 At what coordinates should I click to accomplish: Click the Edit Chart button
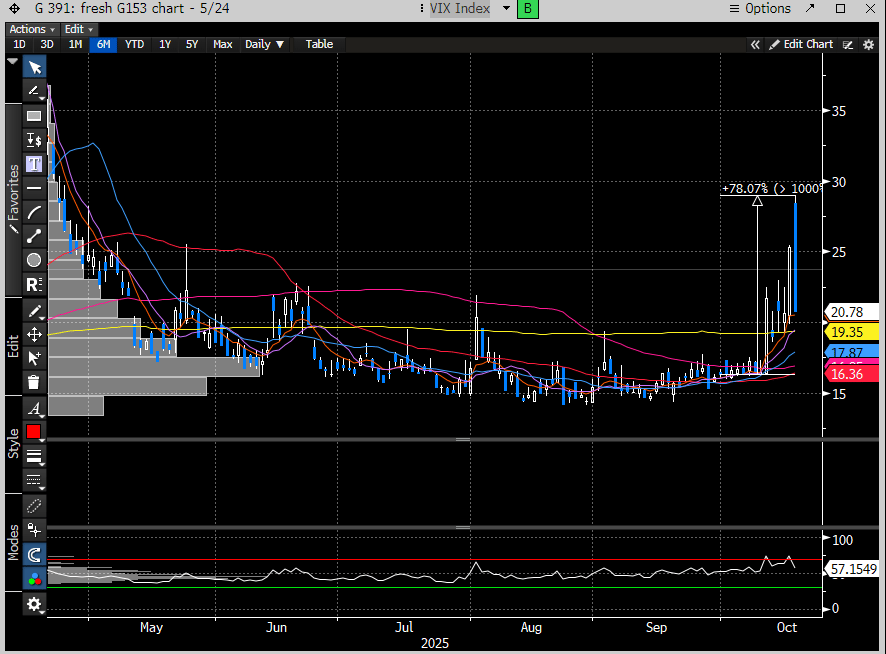click(801, 44)
